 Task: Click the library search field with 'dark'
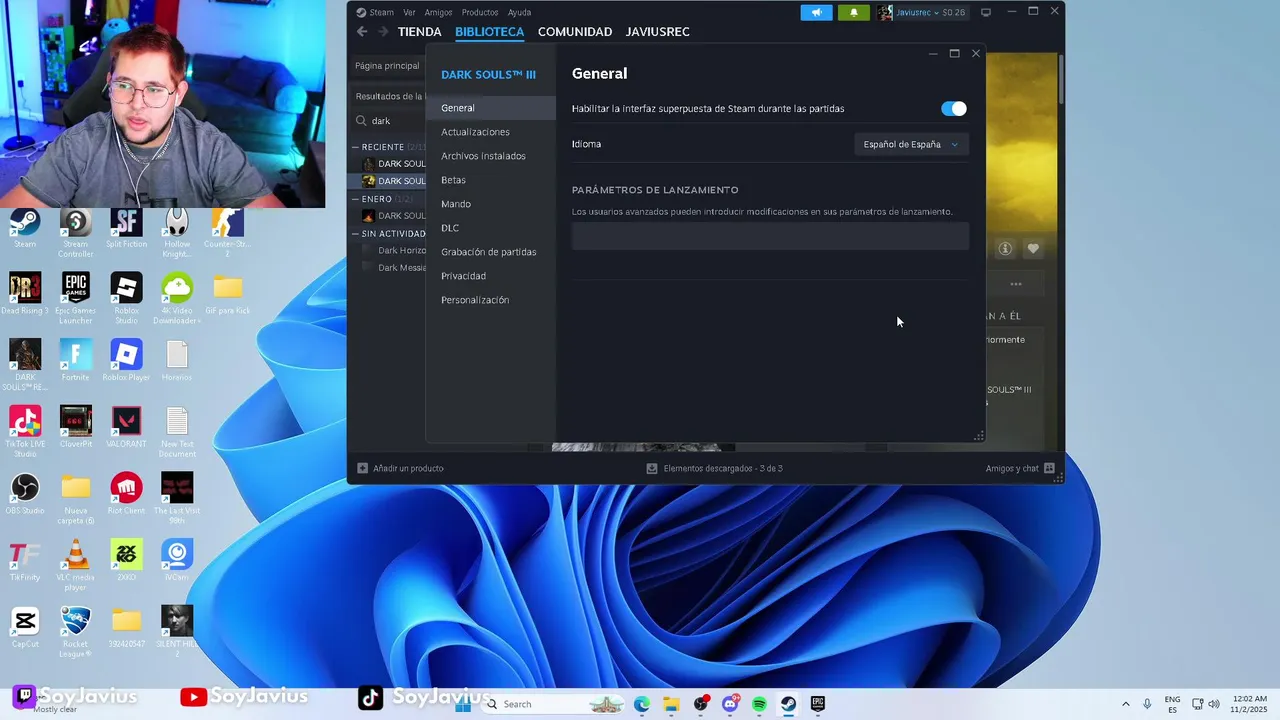[x=390, y=121]
